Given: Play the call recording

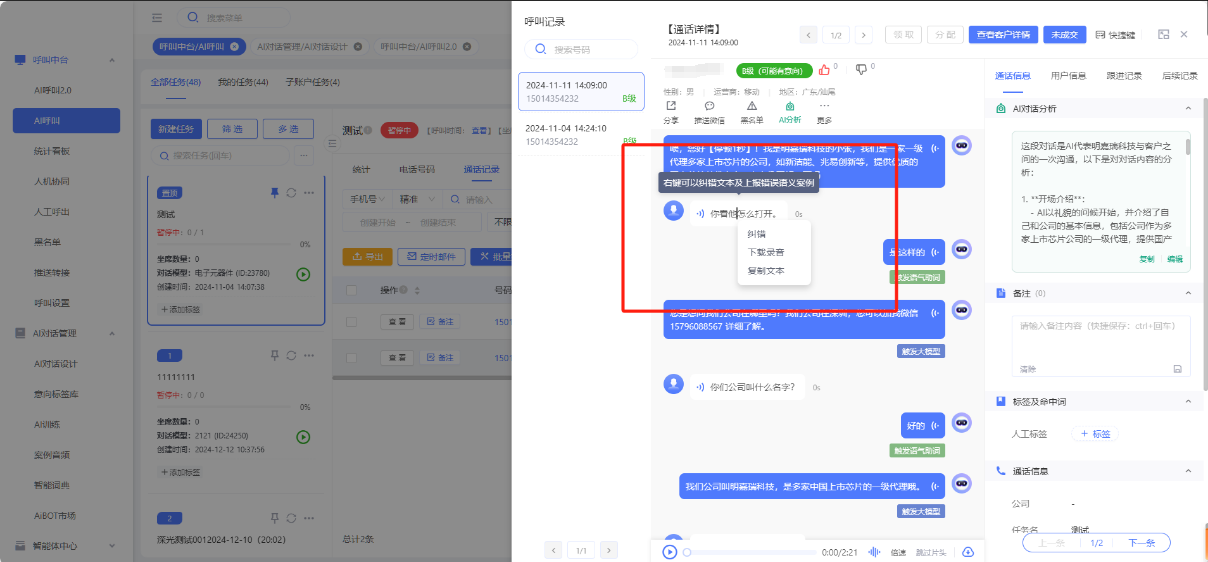Looking at the screenshot, I should click(x=670, y=552).
